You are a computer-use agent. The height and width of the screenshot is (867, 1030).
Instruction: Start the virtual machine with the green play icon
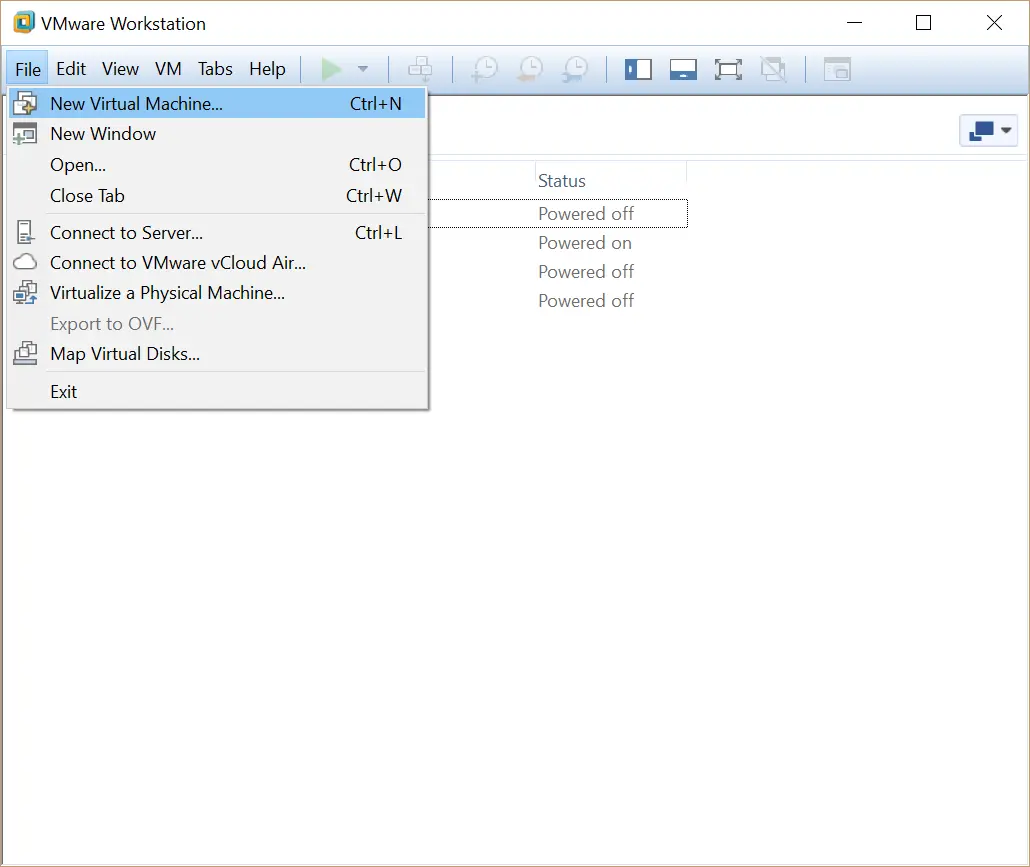tap(333, 69)
